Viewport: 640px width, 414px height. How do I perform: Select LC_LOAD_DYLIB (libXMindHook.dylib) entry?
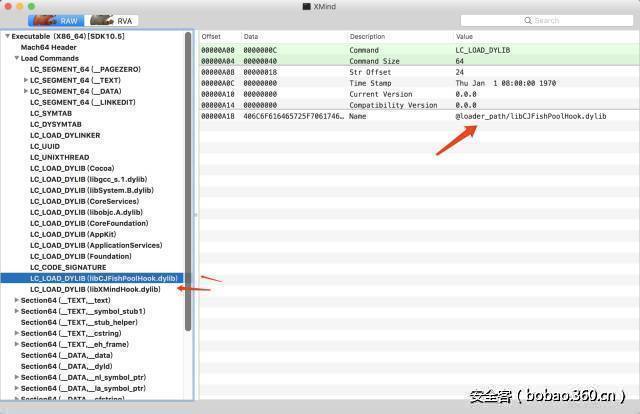coord(95,289)
